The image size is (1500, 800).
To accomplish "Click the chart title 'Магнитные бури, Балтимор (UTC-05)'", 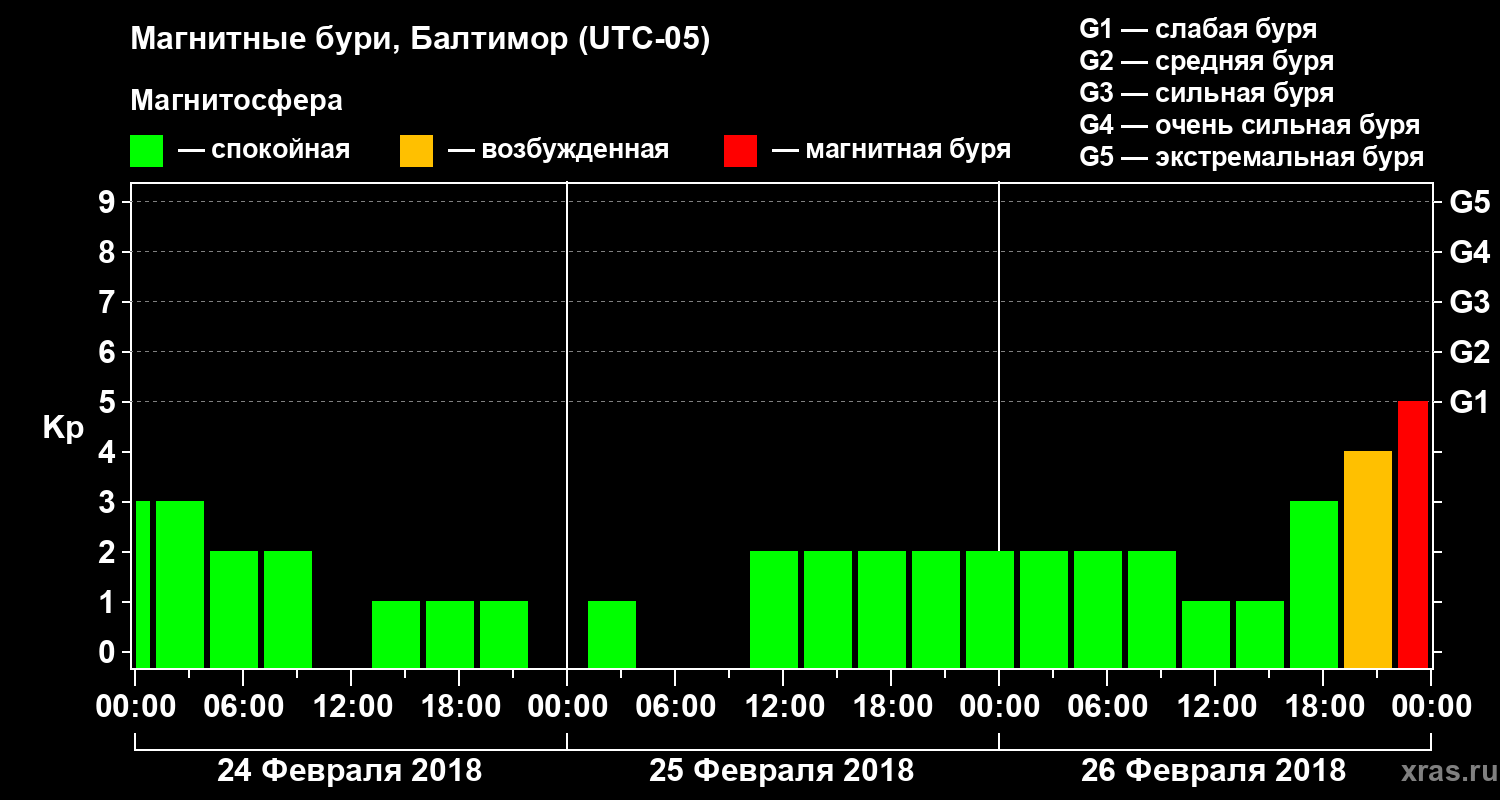I will point(420,41).
